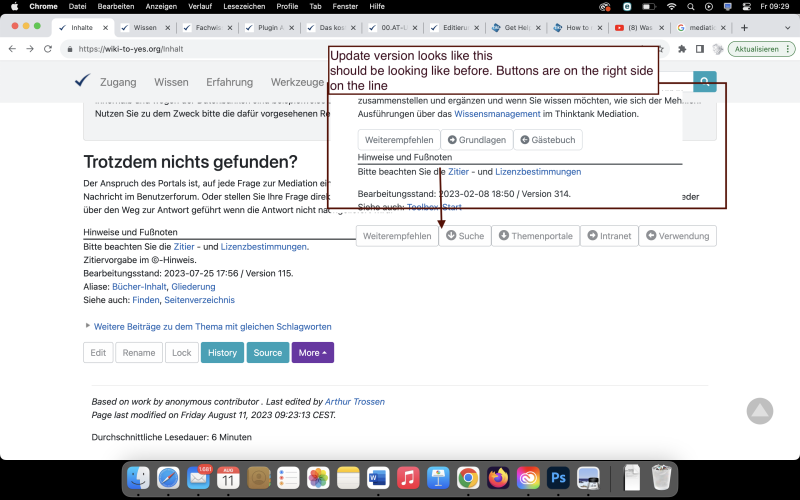Click the scroll-to-top arrow icon
This screenshot has width=800, height=500.
pos(760,410)
